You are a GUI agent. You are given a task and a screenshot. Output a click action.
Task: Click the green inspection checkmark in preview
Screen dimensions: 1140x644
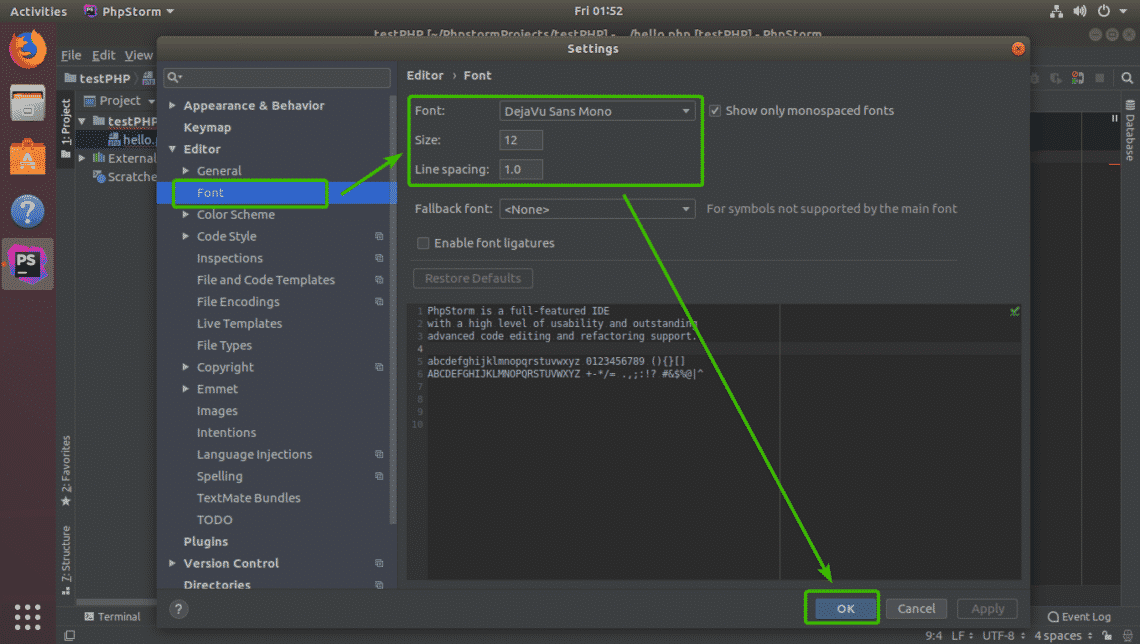coord(1014,312)
